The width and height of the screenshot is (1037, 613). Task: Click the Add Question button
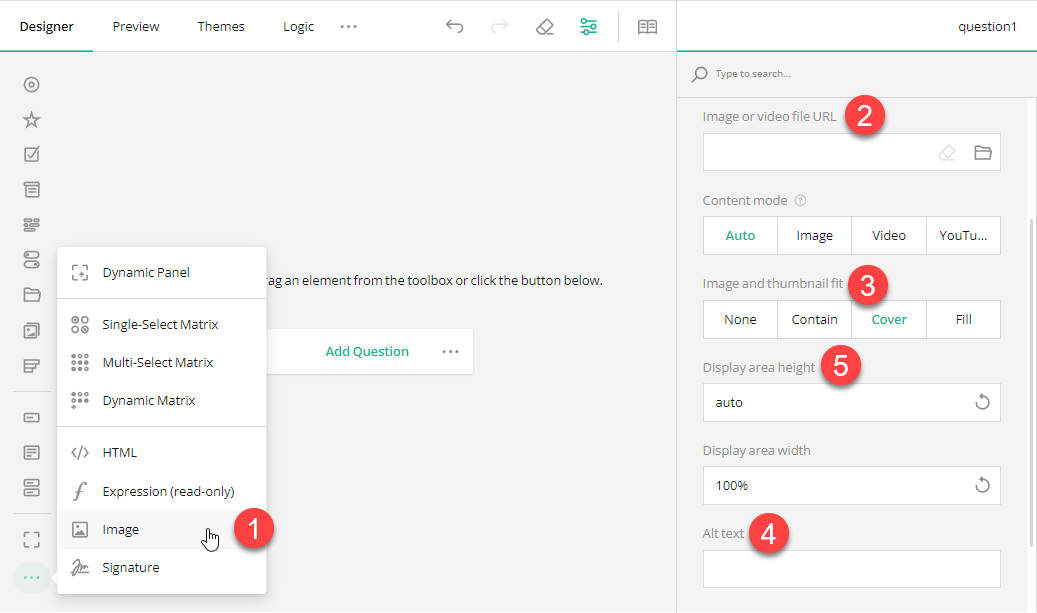[x=367, y=351]
